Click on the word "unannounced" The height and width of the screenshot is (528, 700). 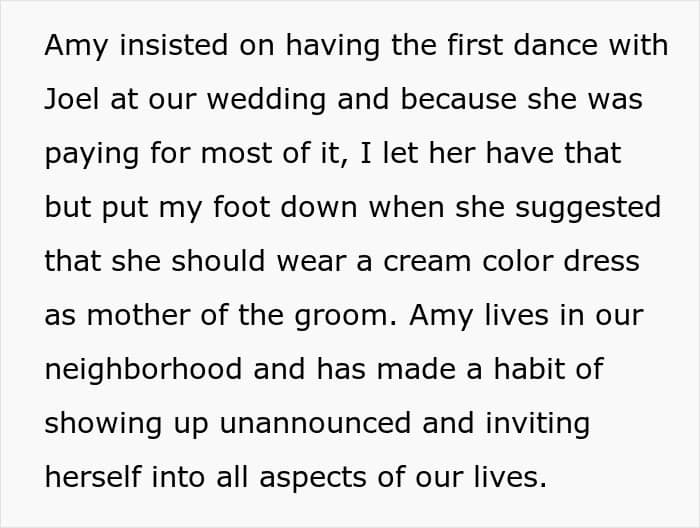point(315,424)
